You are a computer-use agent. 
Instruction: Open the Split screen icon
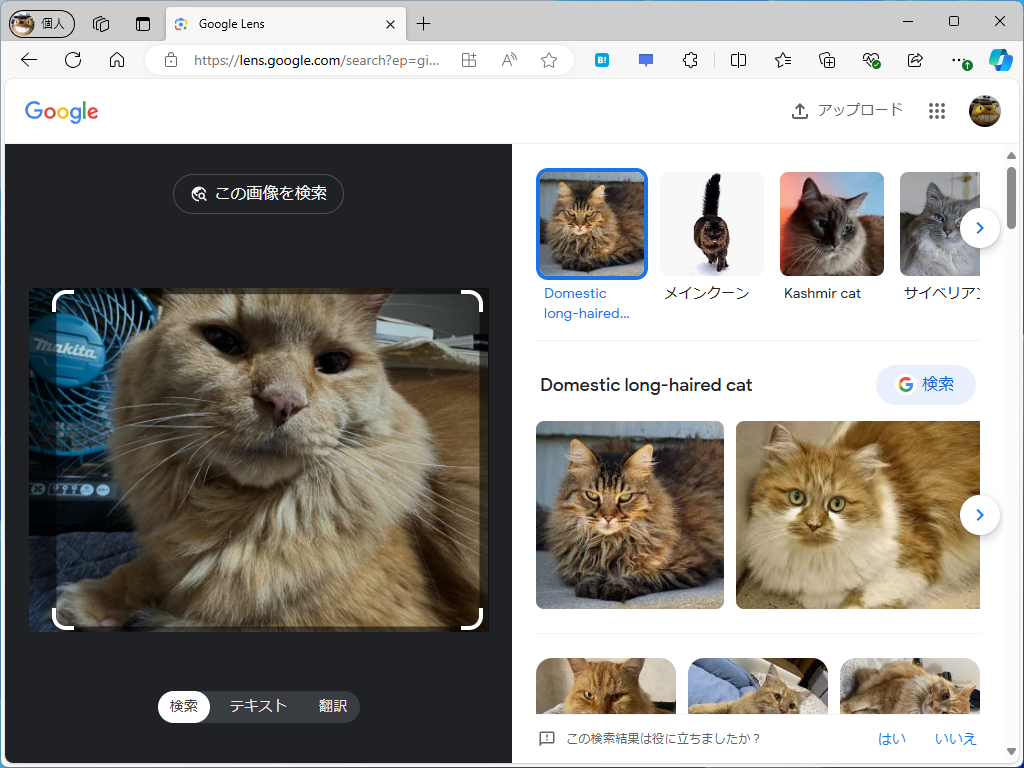[x=737, y=60]
